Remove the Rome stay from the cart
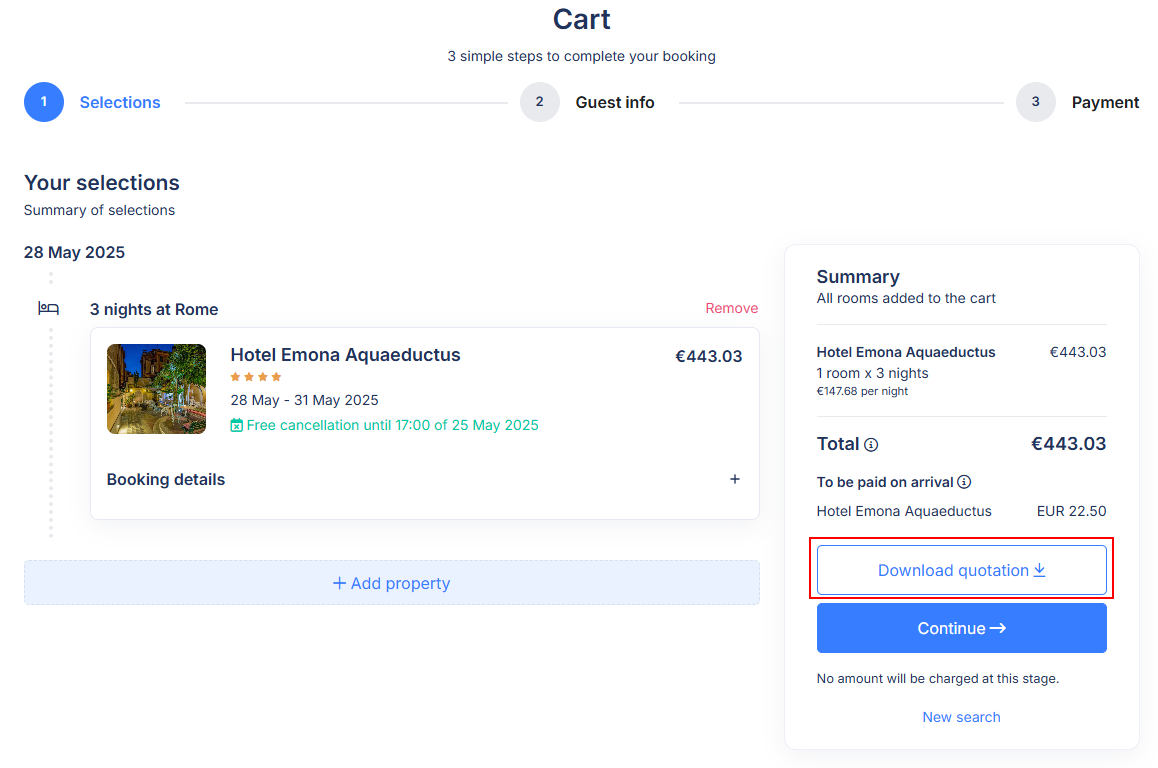 [731, 308]
